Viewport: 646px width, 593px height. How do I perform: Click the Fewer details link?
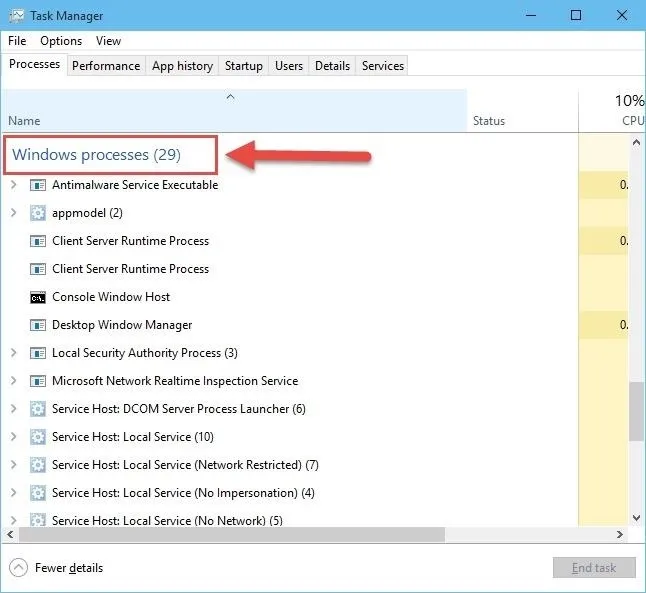69,568
